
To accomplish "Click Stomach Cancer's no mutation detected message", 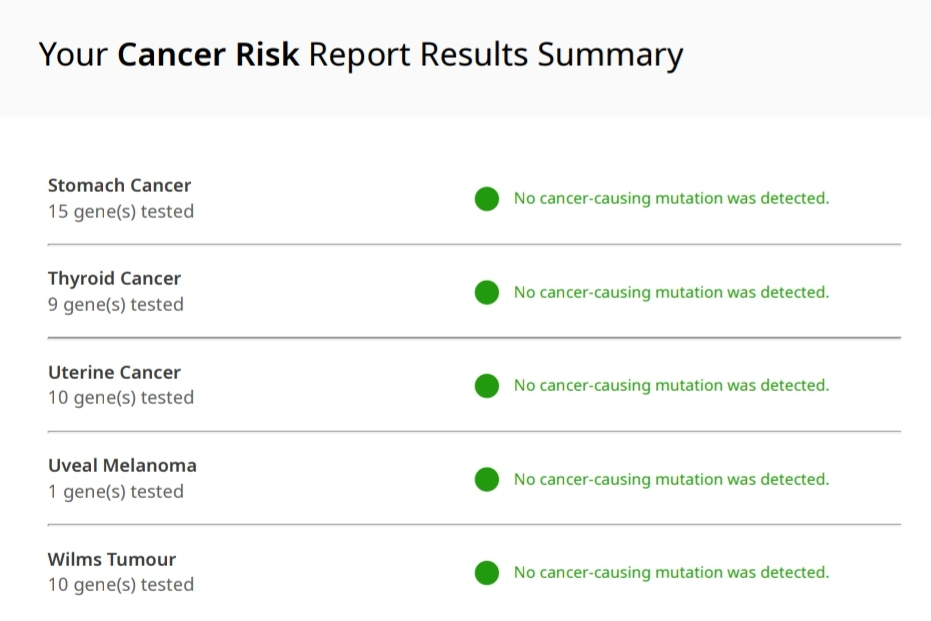I will tap(671, 198).
